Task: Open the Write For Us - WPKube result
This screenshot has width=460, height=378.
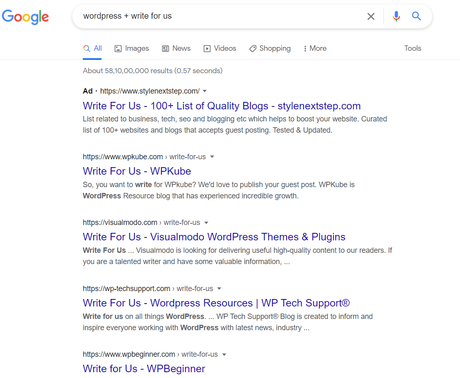Action: tap(137, 171)
